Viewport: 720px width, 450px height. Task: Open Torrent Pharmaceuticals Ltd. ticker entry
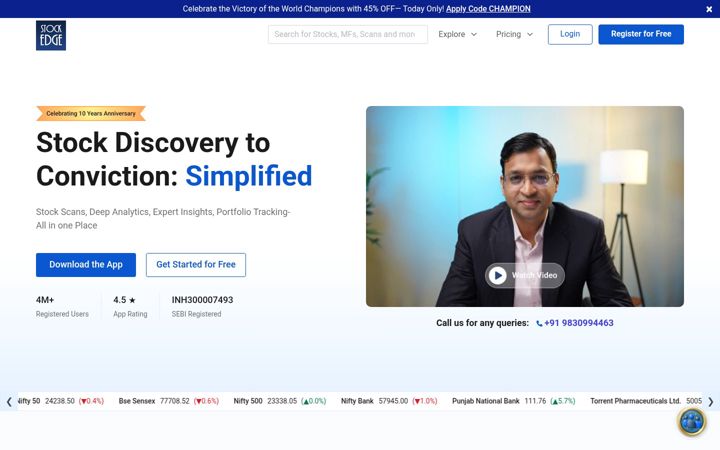point(646,401)
